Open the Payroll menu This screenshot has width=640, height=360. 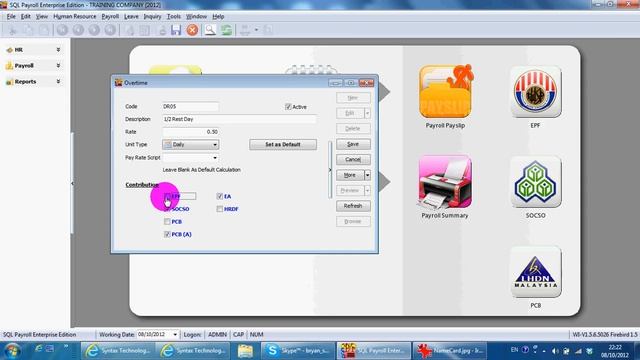pos(110,16)
